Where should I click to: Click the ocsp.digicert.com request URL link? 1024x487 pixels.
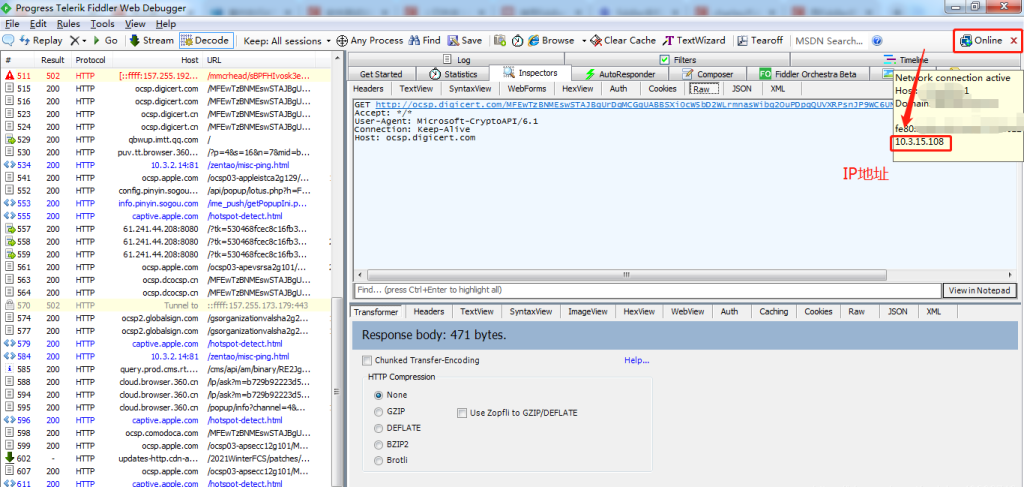(x=633, y=104)
